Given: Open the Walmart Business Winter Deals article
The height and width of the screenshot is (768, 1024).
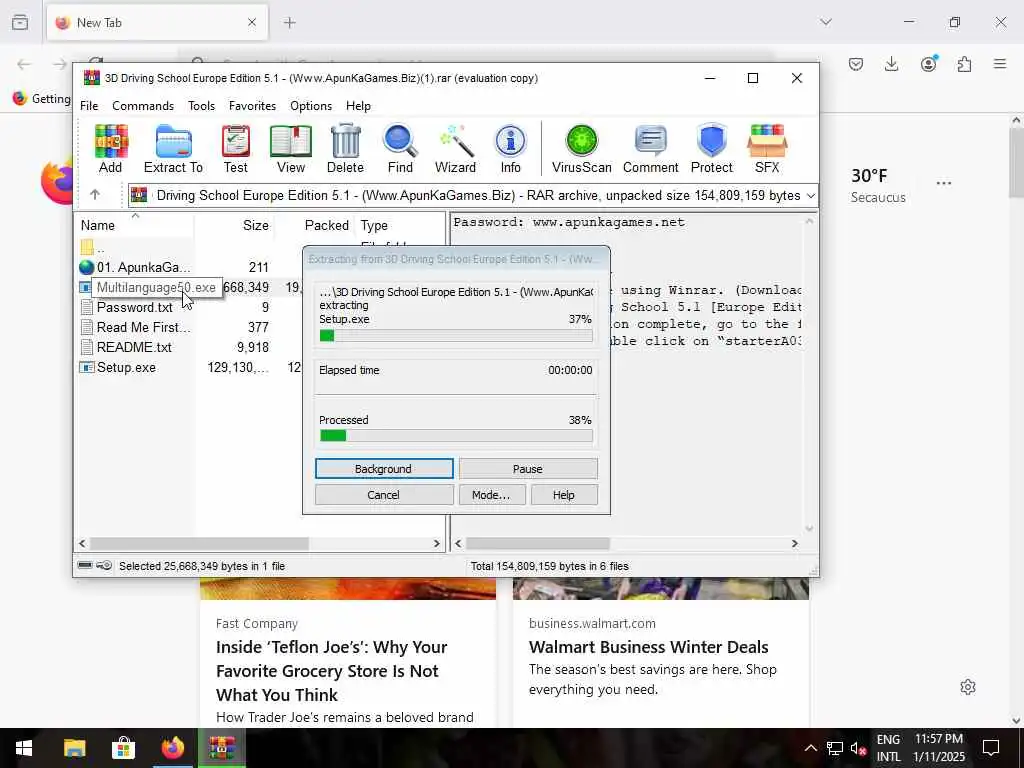Looking at the screenshot, I should pos(648,647).
